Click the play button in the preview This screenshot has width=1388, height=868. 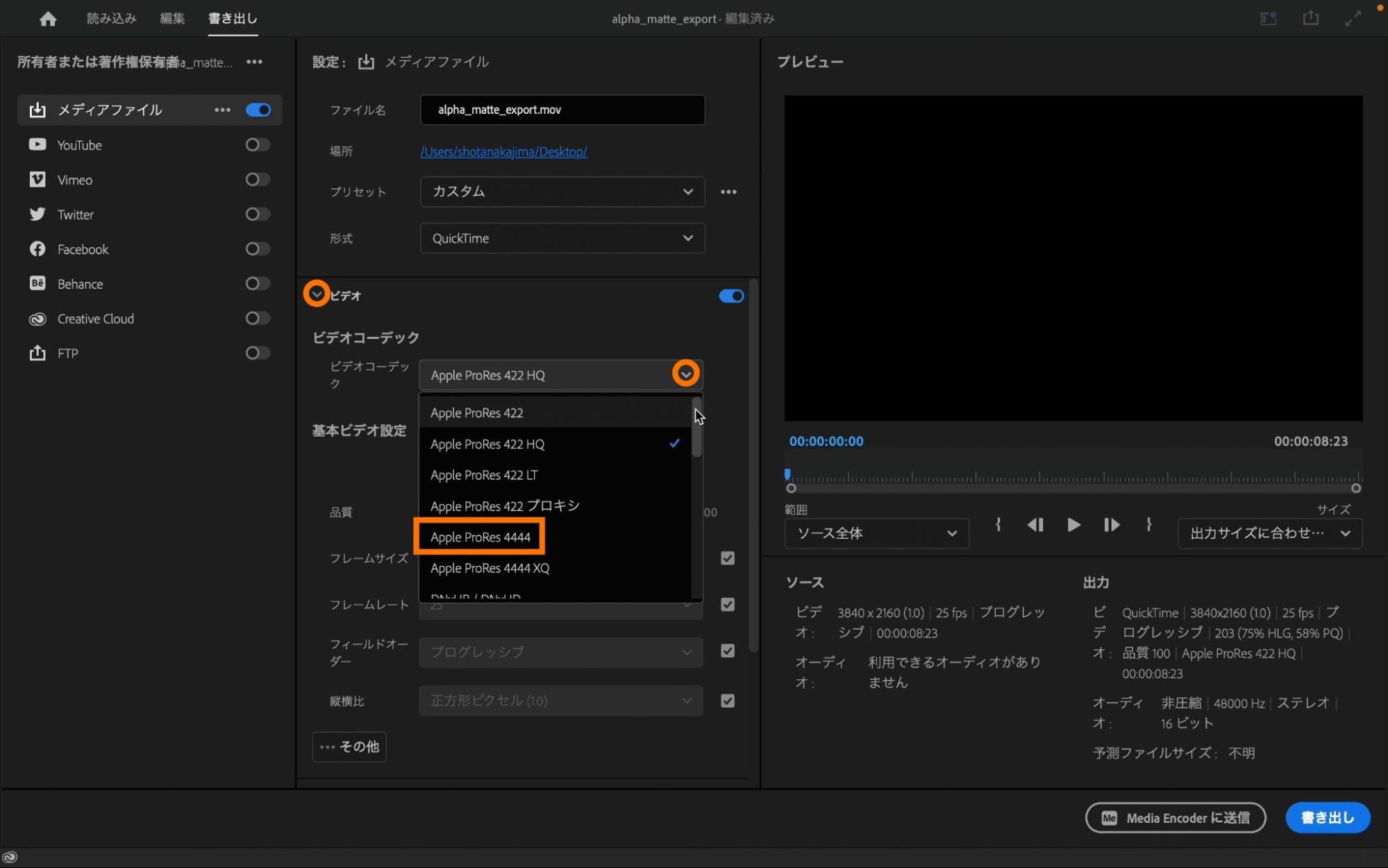click(1073, 525)
